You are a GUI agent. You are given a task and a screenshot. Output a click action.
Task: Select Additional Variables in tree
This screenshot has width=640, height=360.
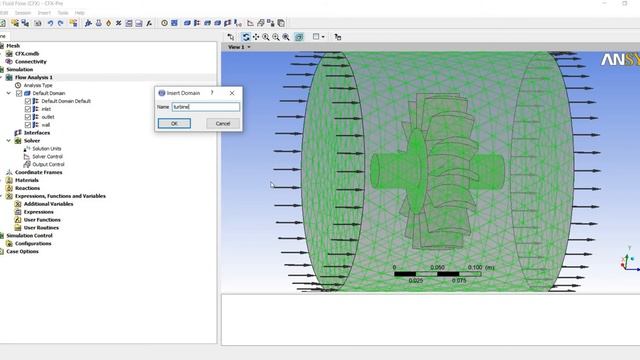48,204
